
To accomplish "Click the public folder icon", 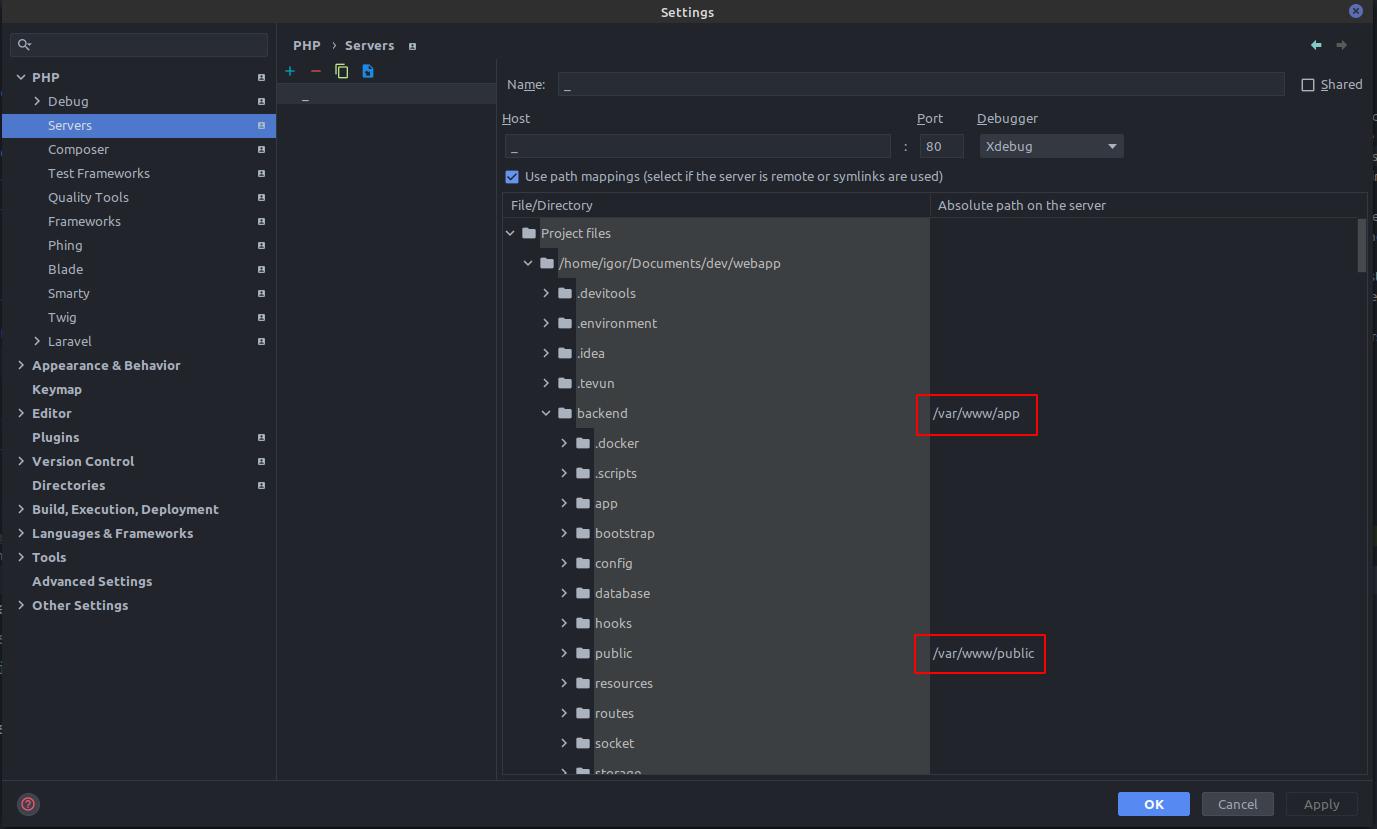I will click(583, 653).
